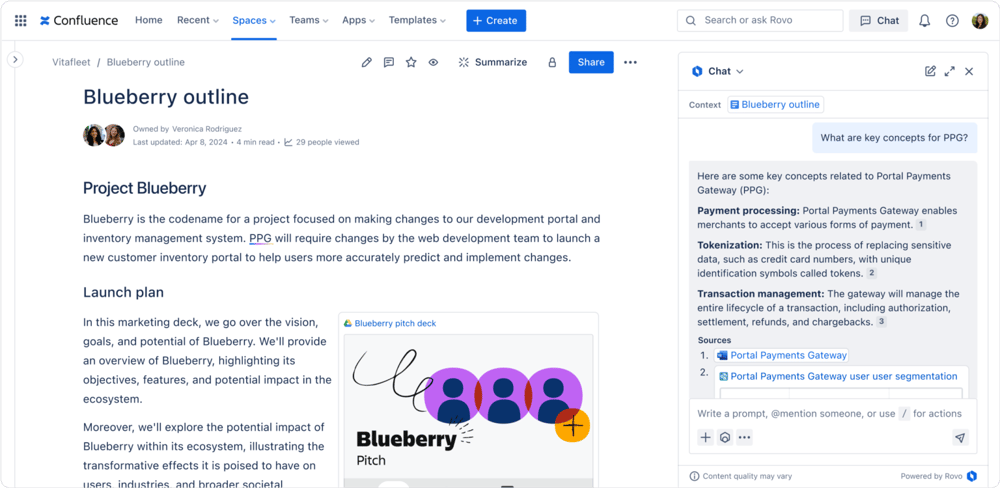Start a new chat in Rovo panel
Screen dimensions: 1000x488
[x=930, y=71]
